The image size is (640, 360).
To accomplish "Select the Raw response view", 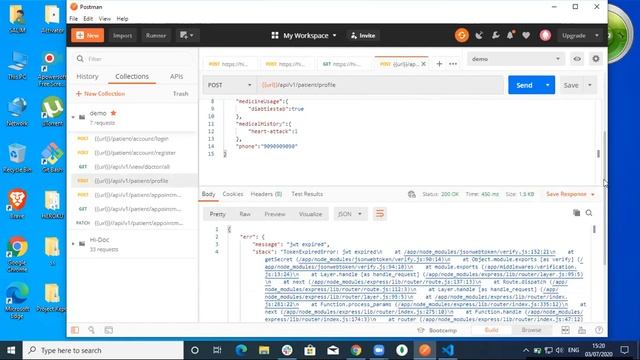I will click(x=245, y=214).
